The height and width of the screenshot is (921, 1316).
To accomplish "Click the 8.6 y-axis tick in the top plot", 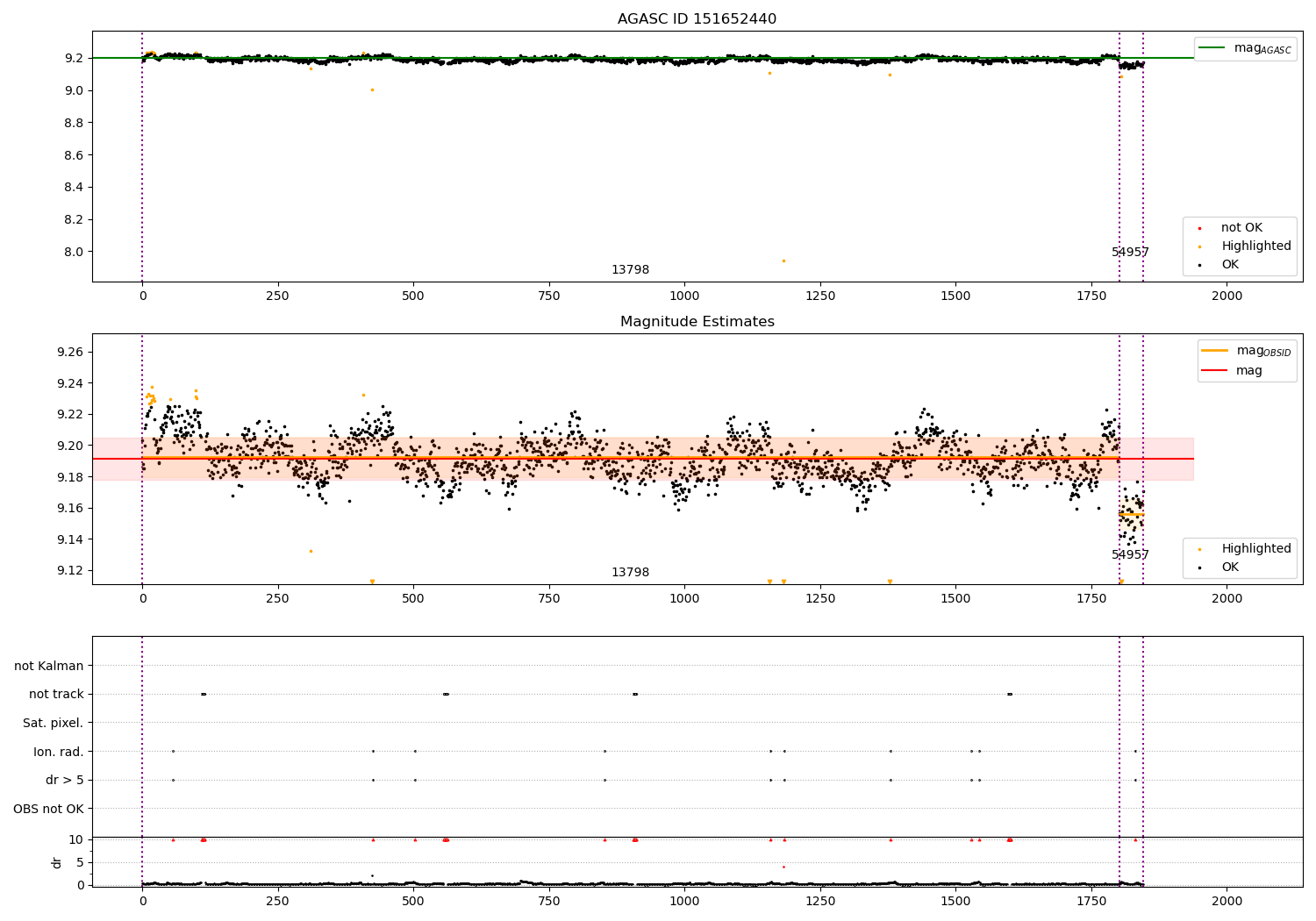I will (x=74, y=155).
